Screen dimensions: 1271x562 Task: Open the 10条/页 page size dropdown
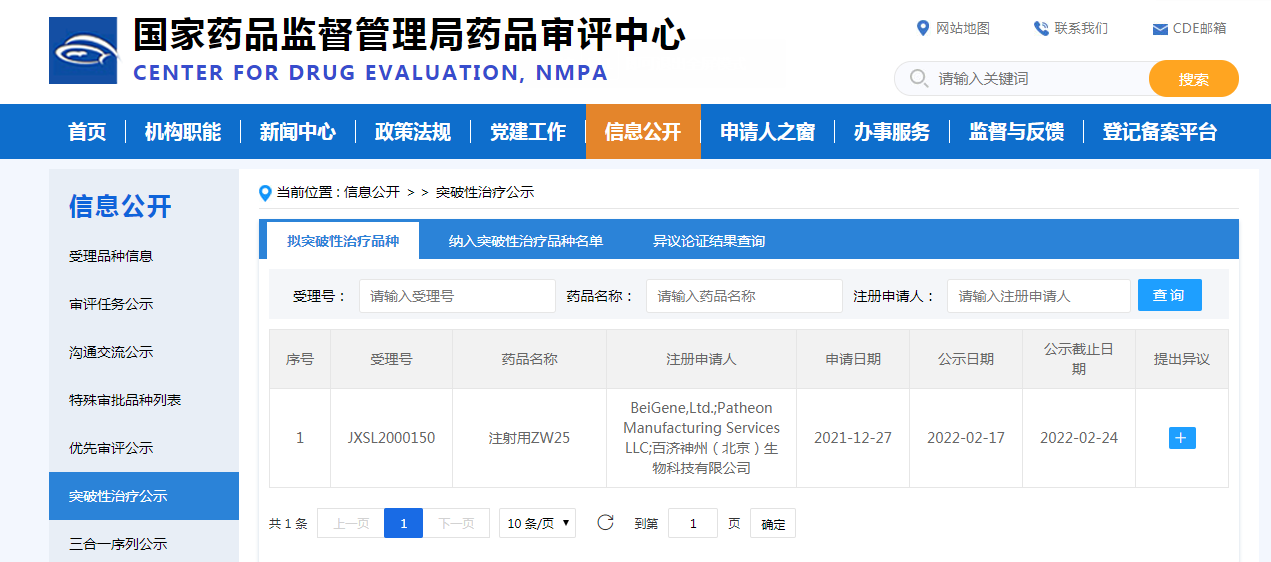(537, 523)
